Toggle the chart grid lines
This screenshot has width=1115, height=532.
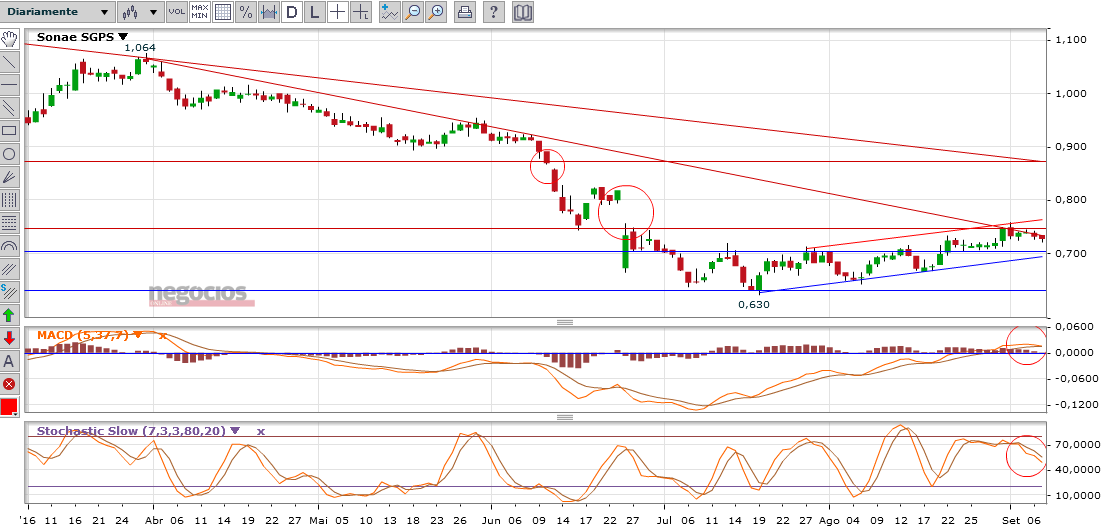click(x=223, y=11)
